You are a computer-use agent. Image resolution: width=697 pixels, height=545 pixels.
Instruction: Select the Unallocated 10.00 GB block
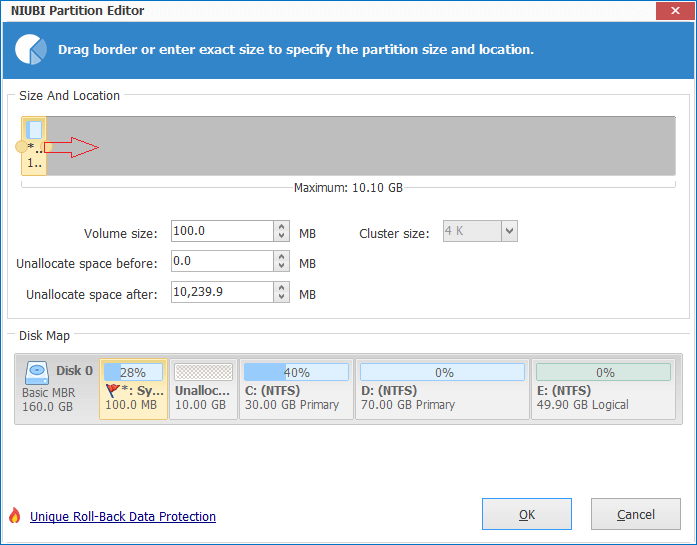point(203,389)
